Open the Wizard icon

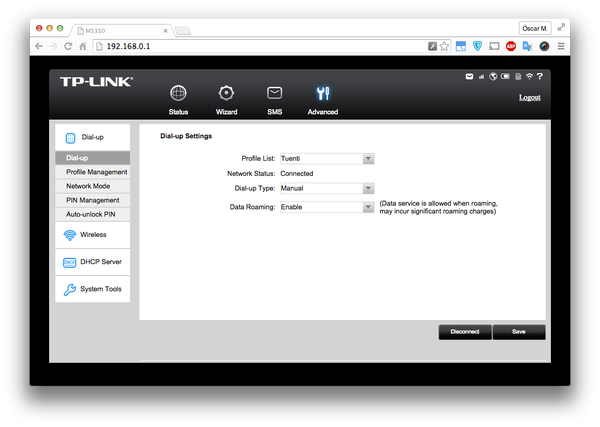pos(227,94)
